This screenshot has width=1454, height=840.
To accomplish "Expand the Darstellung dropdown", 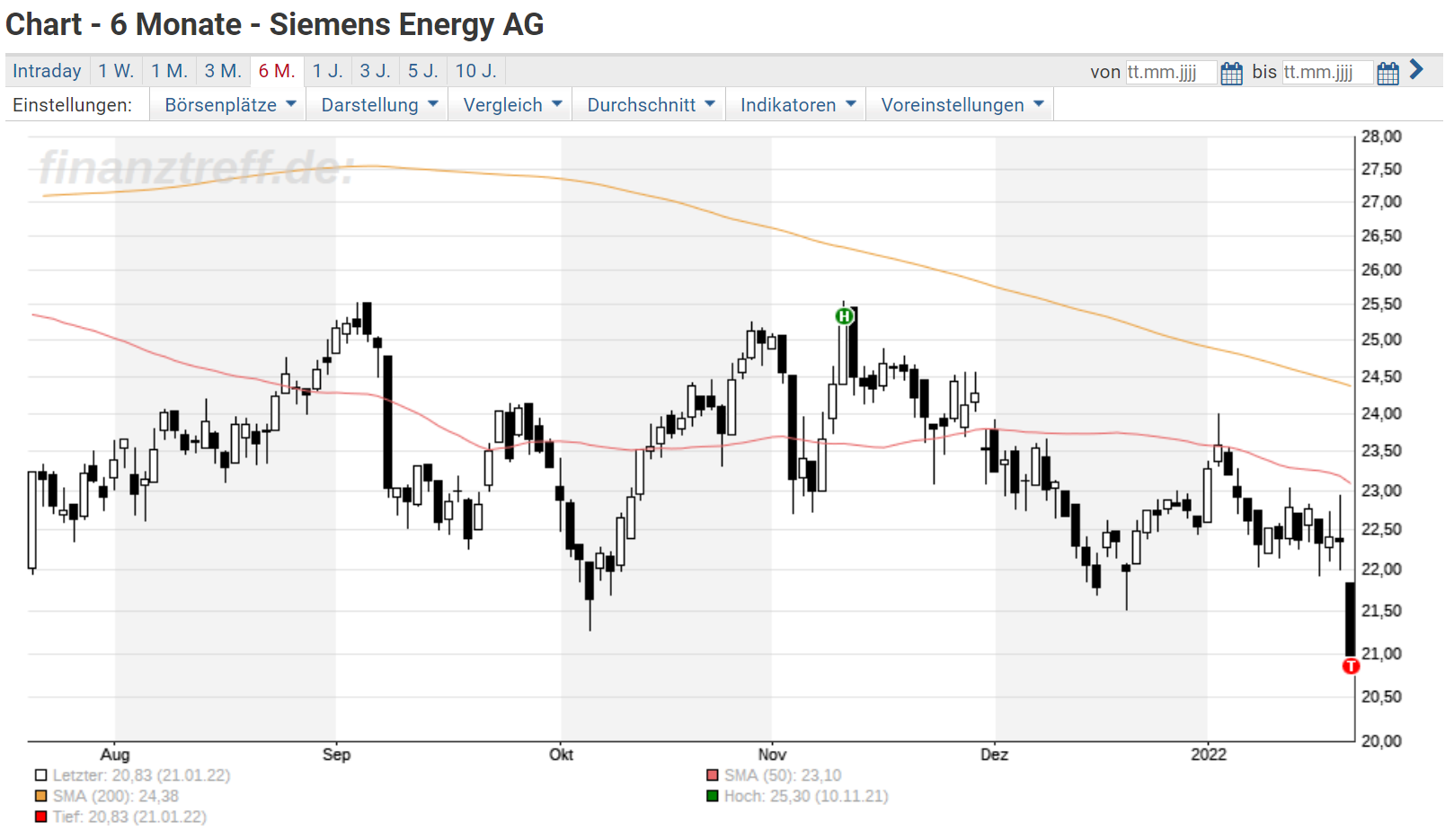I will pos(378,105).
